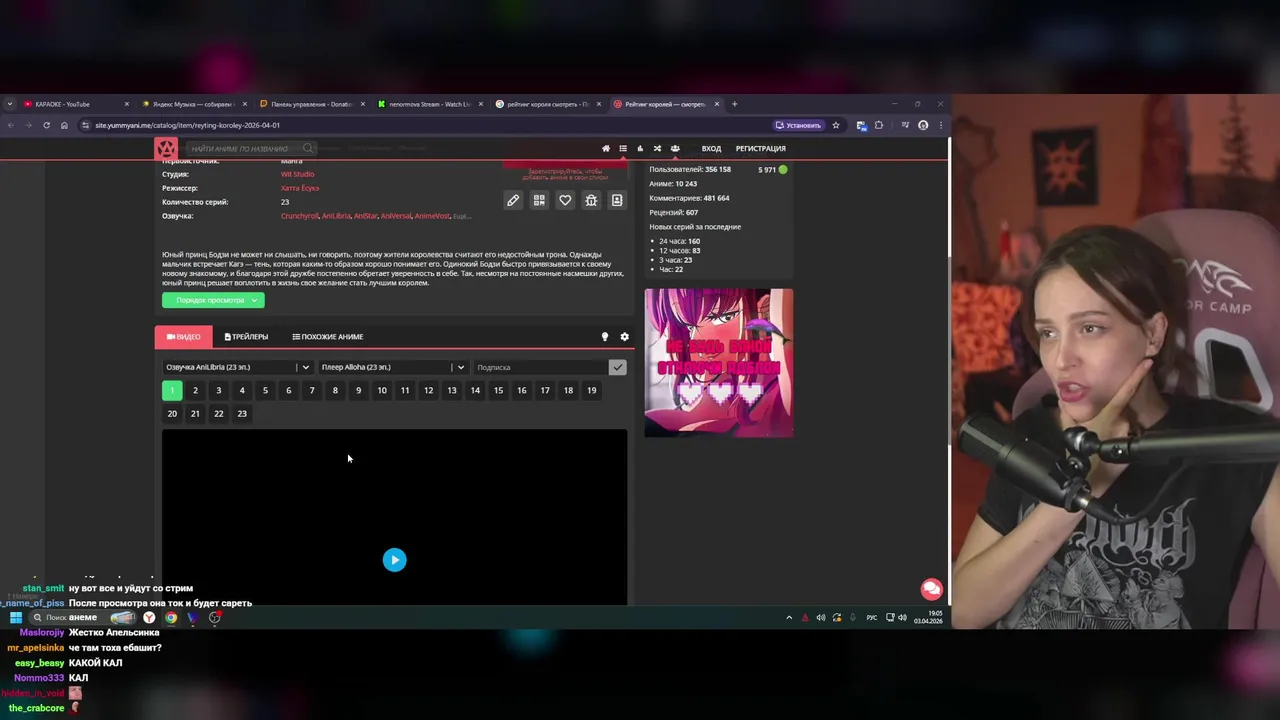Open the AniLibria voiceover link
1280x720 pixels.
point(335,216)
